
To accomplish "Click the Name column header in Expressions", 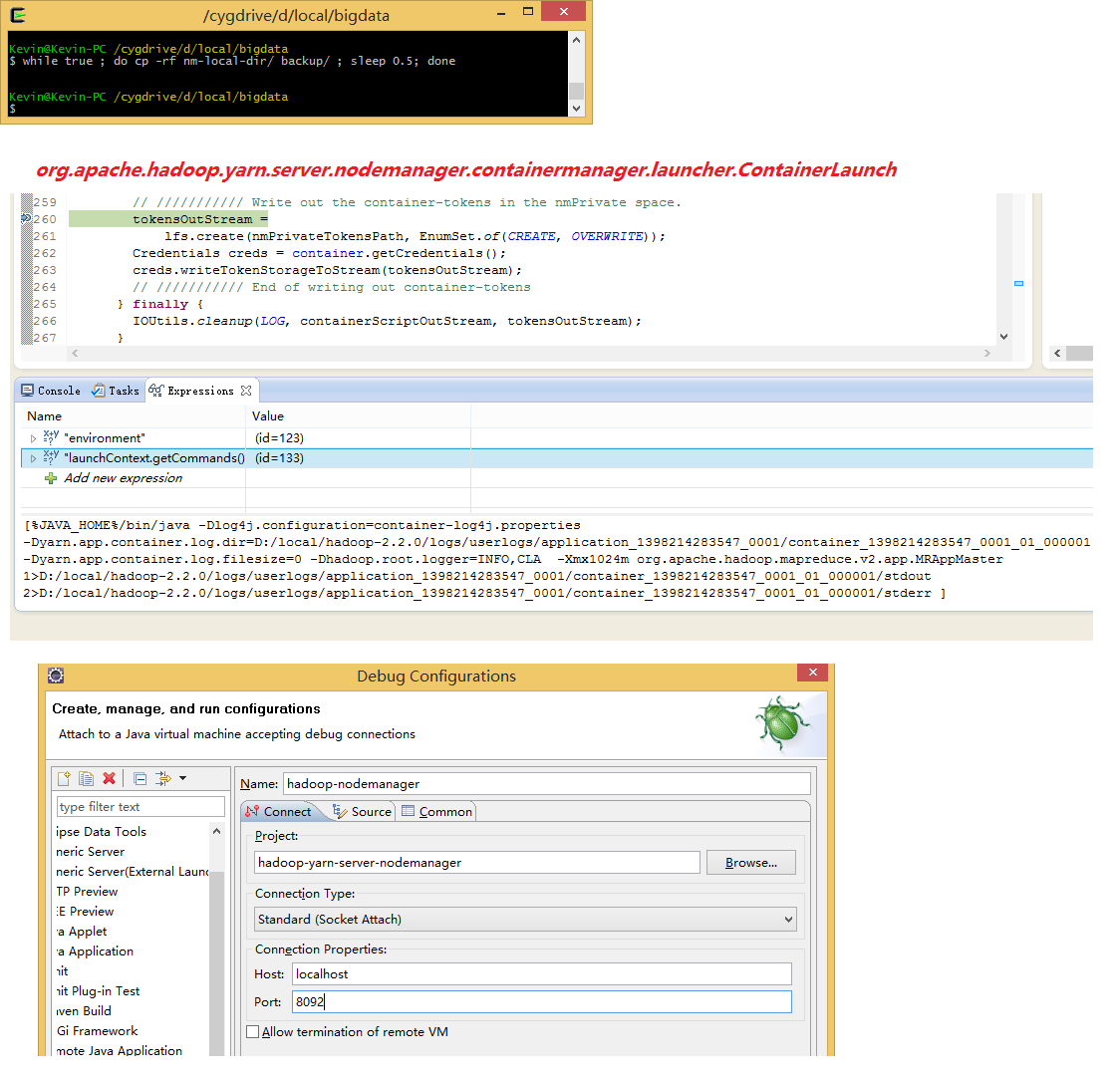I will [44, 415].
